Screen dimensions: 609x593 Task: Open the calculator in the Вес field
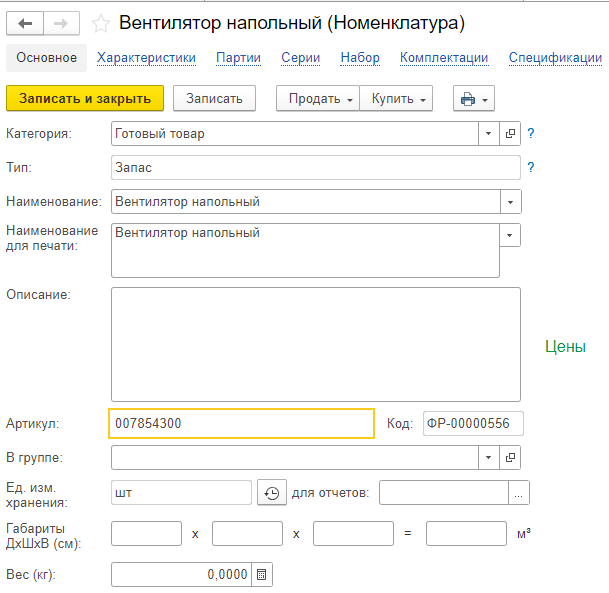tap(261, 575)
